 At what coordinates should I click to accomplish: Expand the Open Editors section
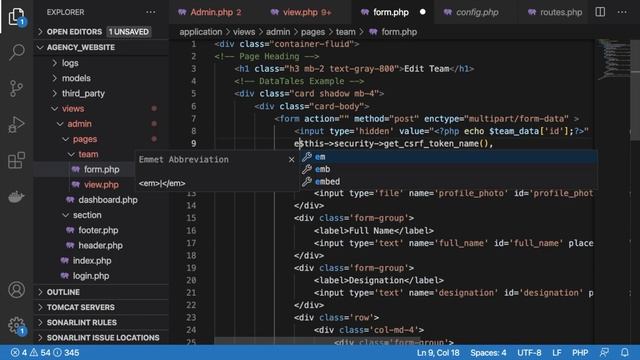point(101,32)
